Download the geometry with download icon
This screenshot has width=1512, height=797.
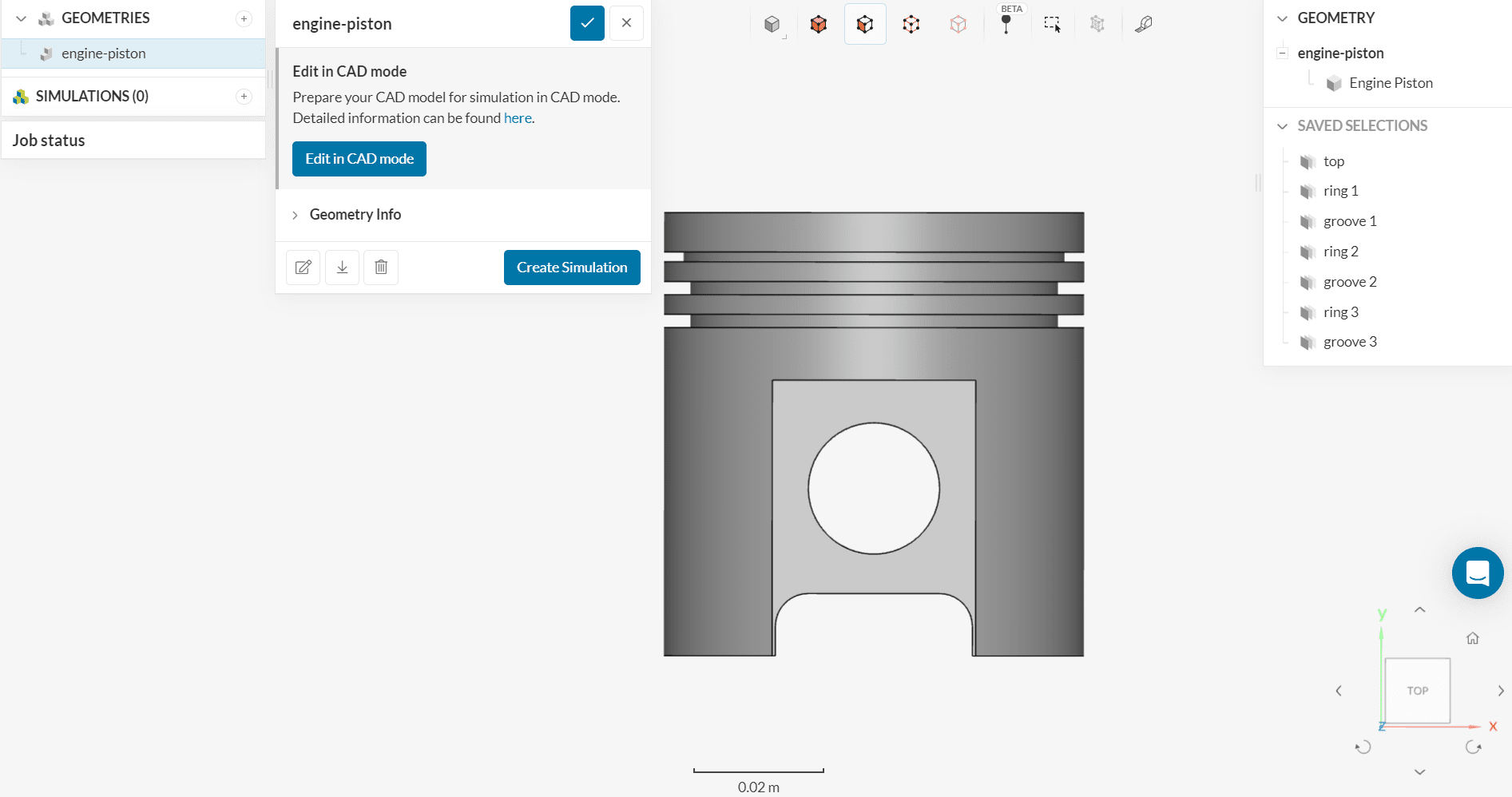pos(342,268)
